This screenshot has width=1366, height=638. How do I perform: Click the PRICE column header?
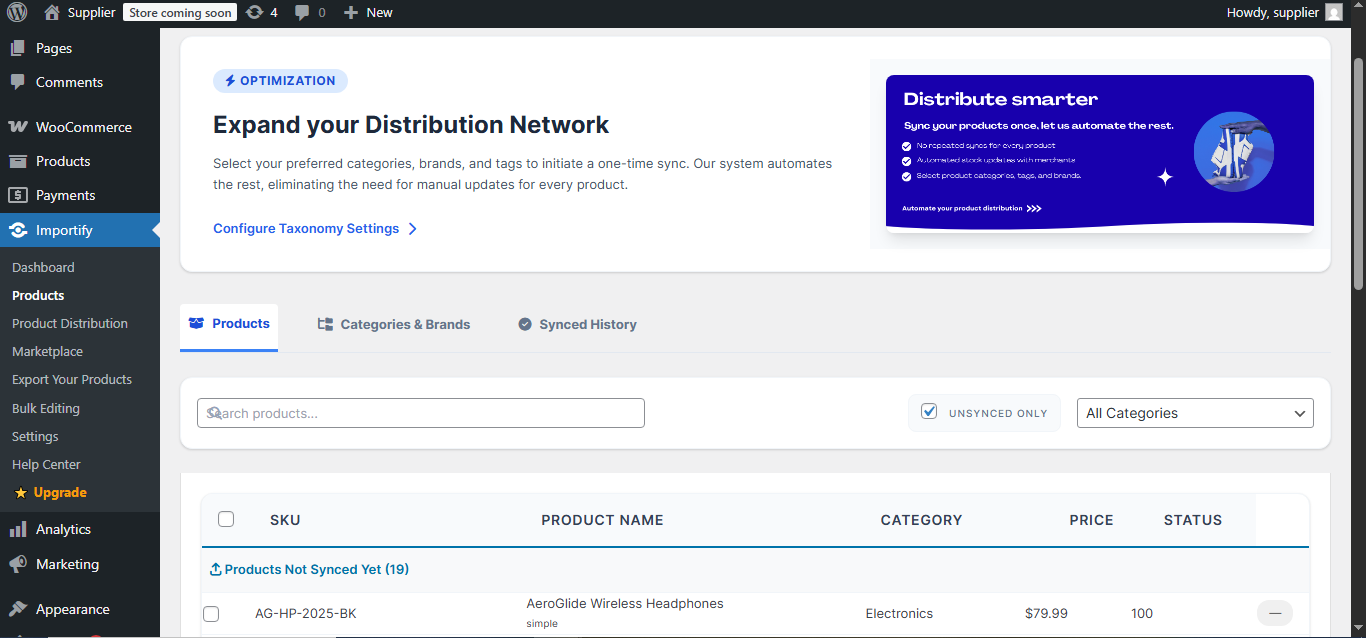pyautogui.click(x=1091, y=520)
